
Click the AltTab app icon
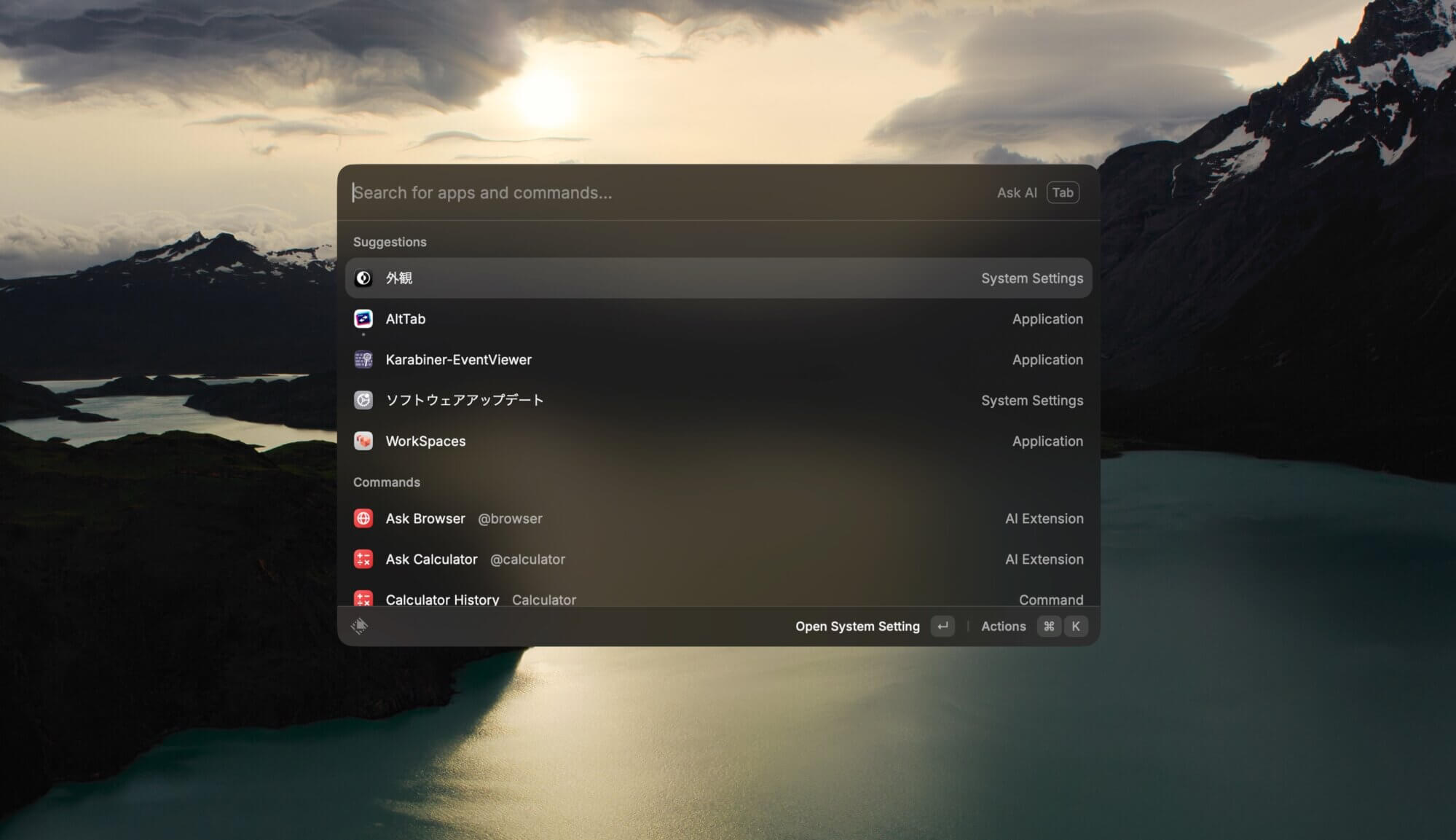pos(363,319)
